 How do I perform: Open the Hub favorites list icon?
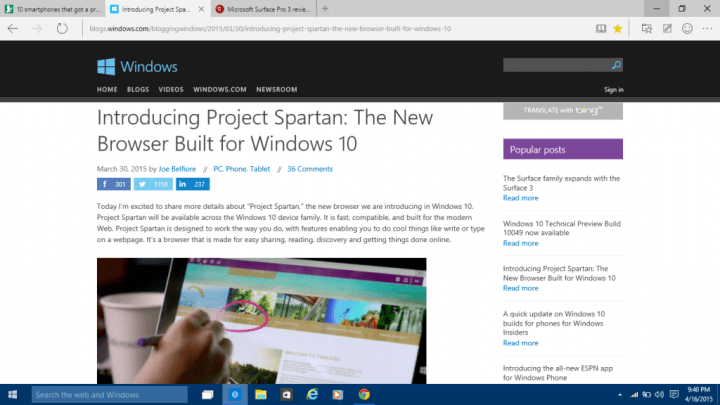(647, 28)
